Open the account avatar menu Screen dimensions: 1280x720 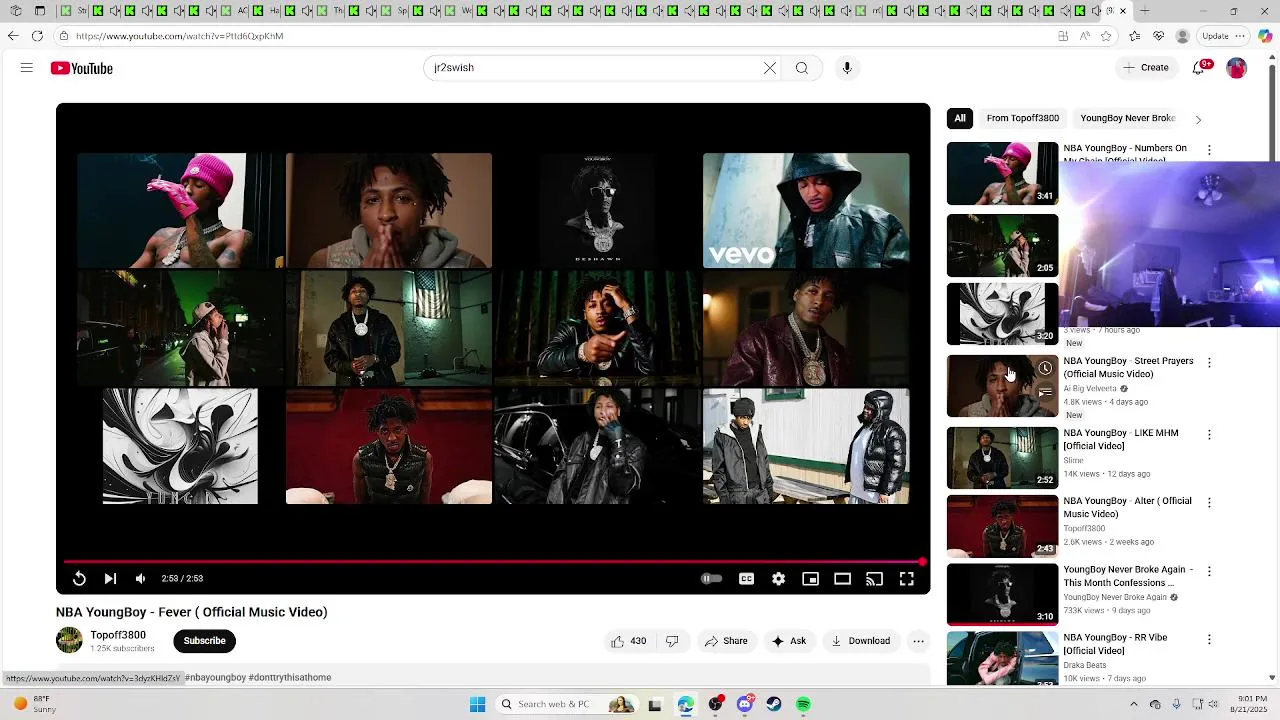[1237, 68]
